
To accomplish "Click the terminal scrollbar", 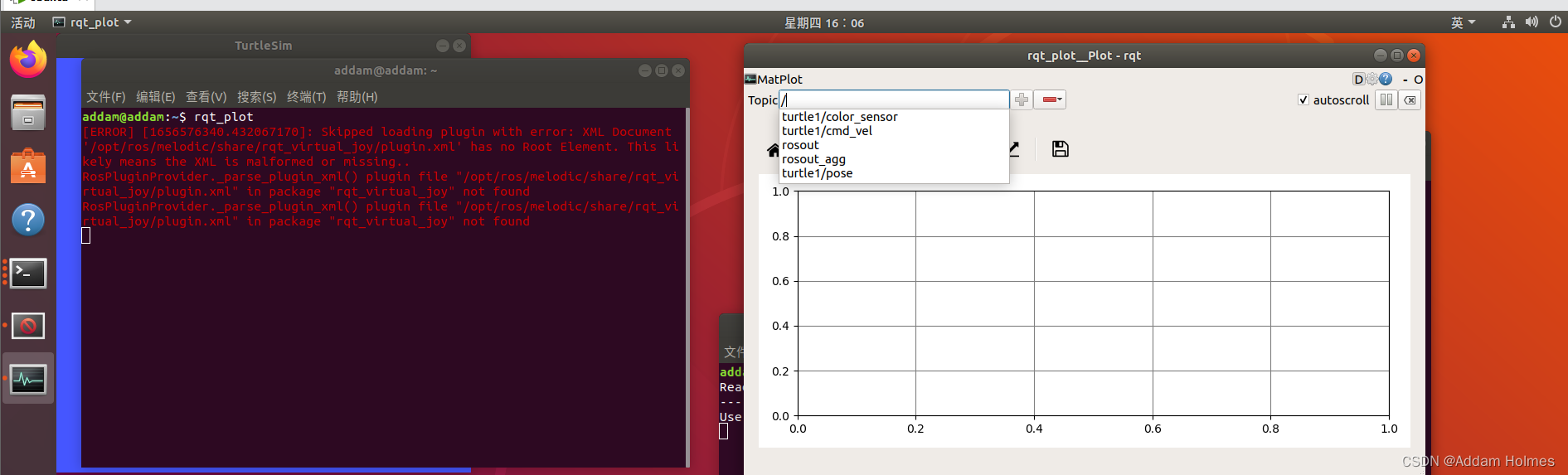I will point(687,287).
